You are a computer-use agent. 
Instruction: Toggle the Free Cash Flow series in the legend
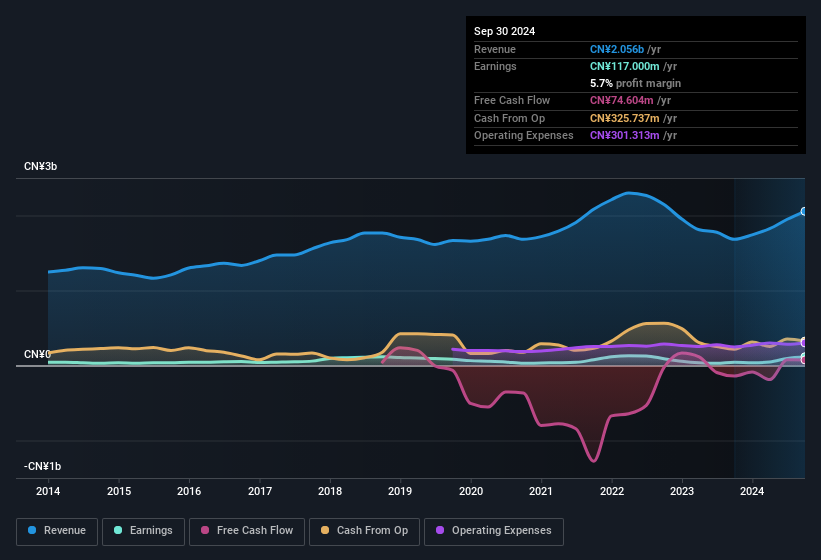pos(247,531)
